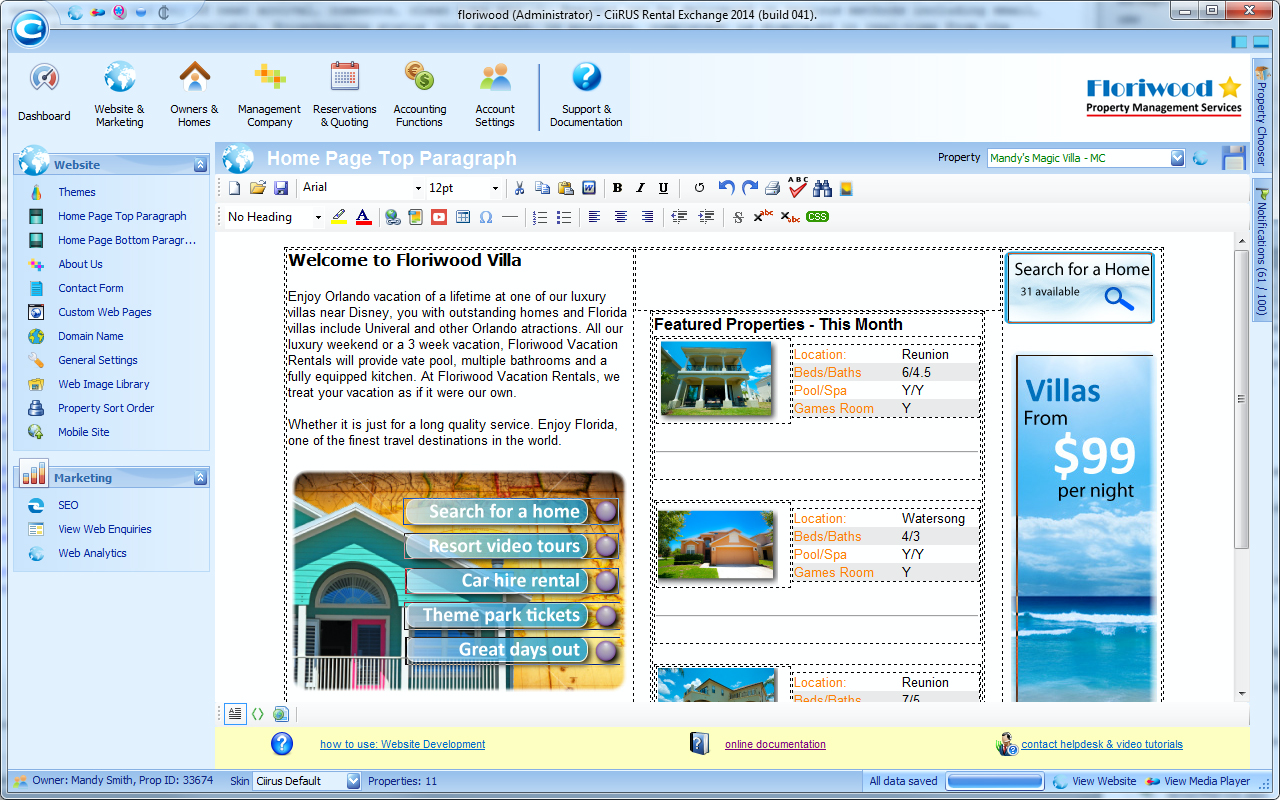This screenshot has width=1280, height=800.
Task: Click the Undo arrow icon
Action: pyautogui.click(x=727, y=188)
